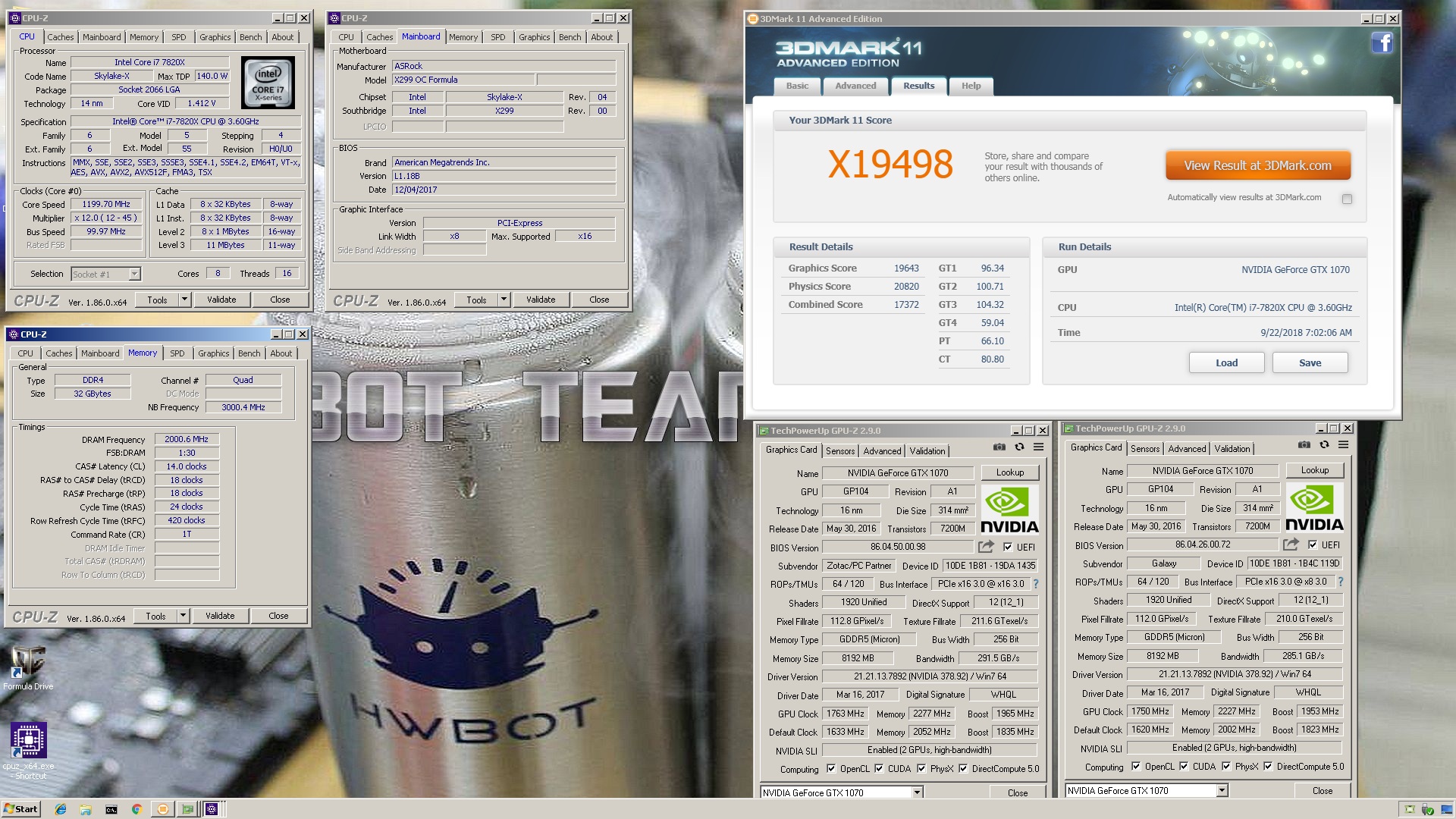
Task: Switch to CPU-Z taskbar button
Action: tap(212, 809)
